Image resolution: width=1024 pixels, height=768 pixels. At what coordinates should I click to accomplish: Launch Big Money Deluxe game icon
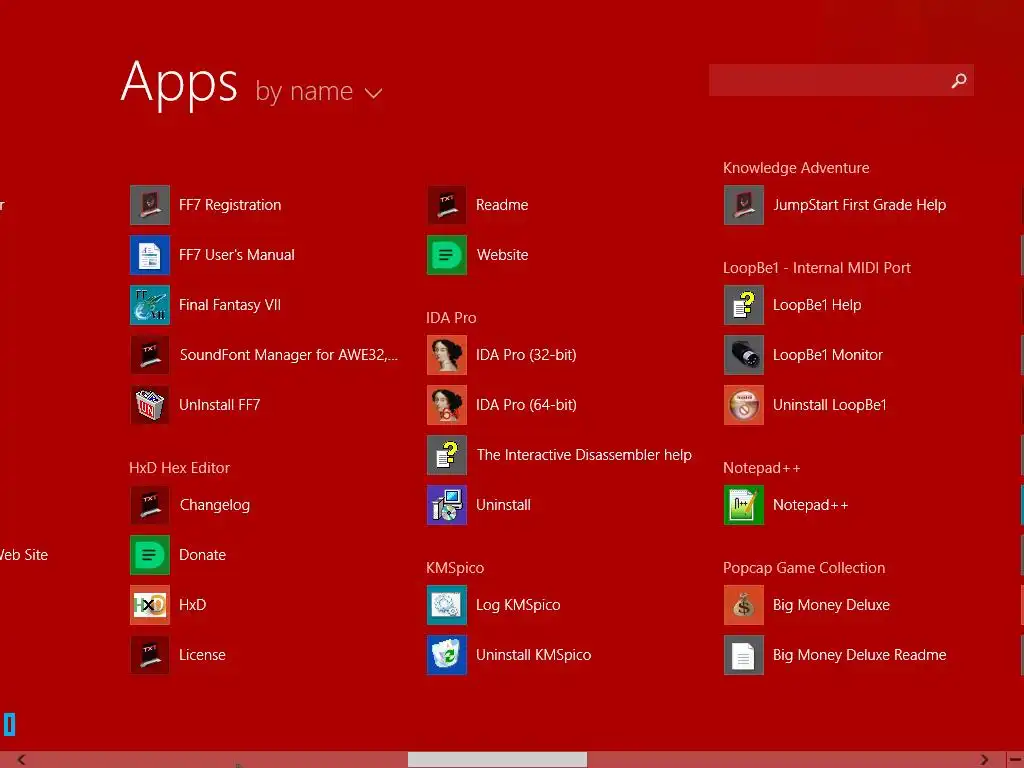pos(744,605)
